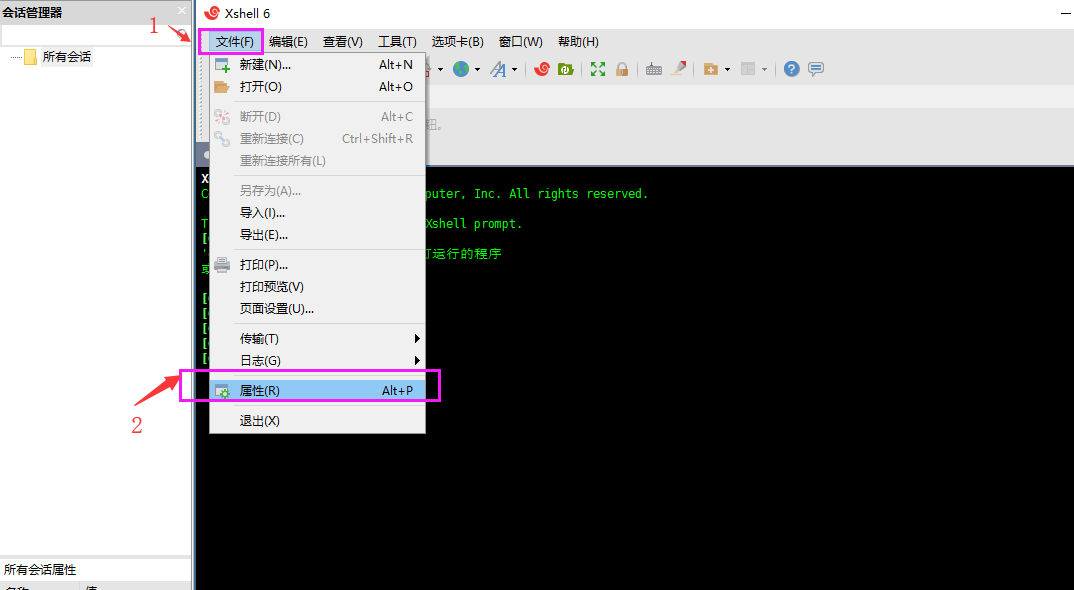Choose 打印(P)... menu entry
This screenshot has height=590, width=1074.
pos(317,265)
